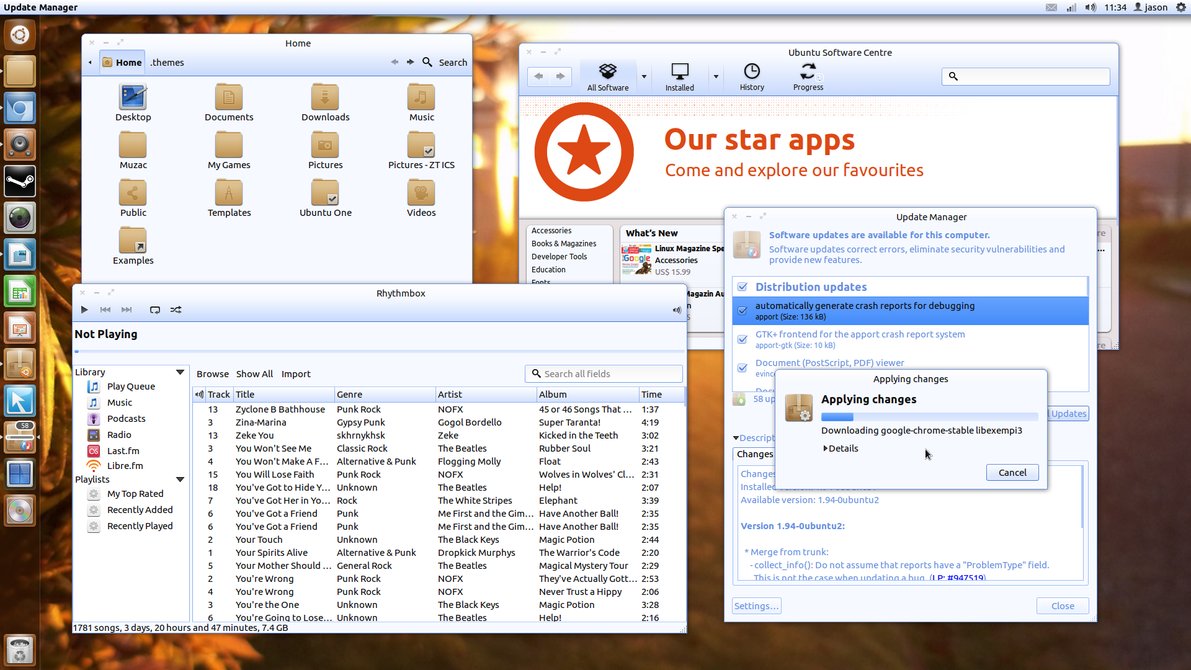The height and width of the screenshot is (670, 1191).
Task: Open the session gear menu in top panel
Action: pos(1181,7)
